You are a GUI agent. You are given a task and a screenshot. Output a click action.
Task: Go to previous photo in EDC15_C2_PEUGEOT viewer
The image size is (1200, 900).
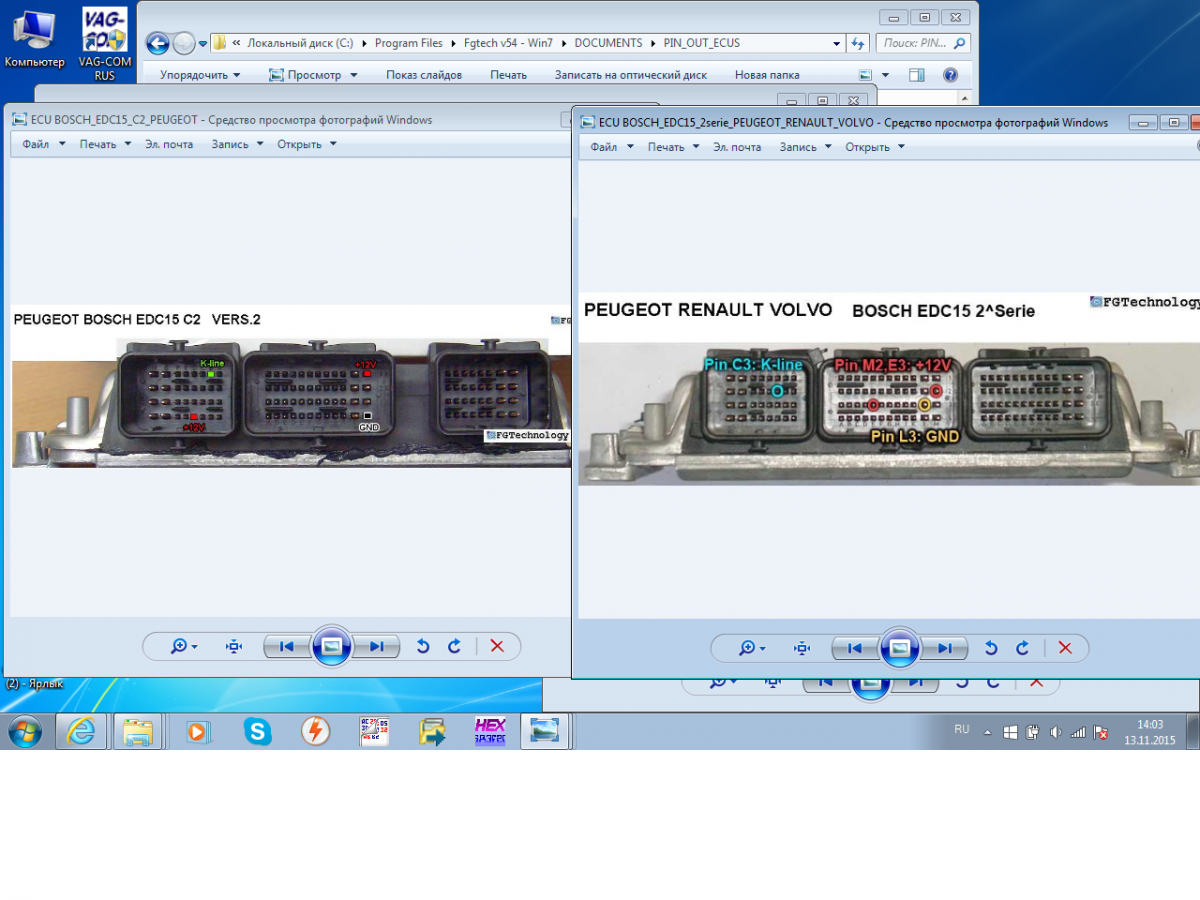click(286, 647)
